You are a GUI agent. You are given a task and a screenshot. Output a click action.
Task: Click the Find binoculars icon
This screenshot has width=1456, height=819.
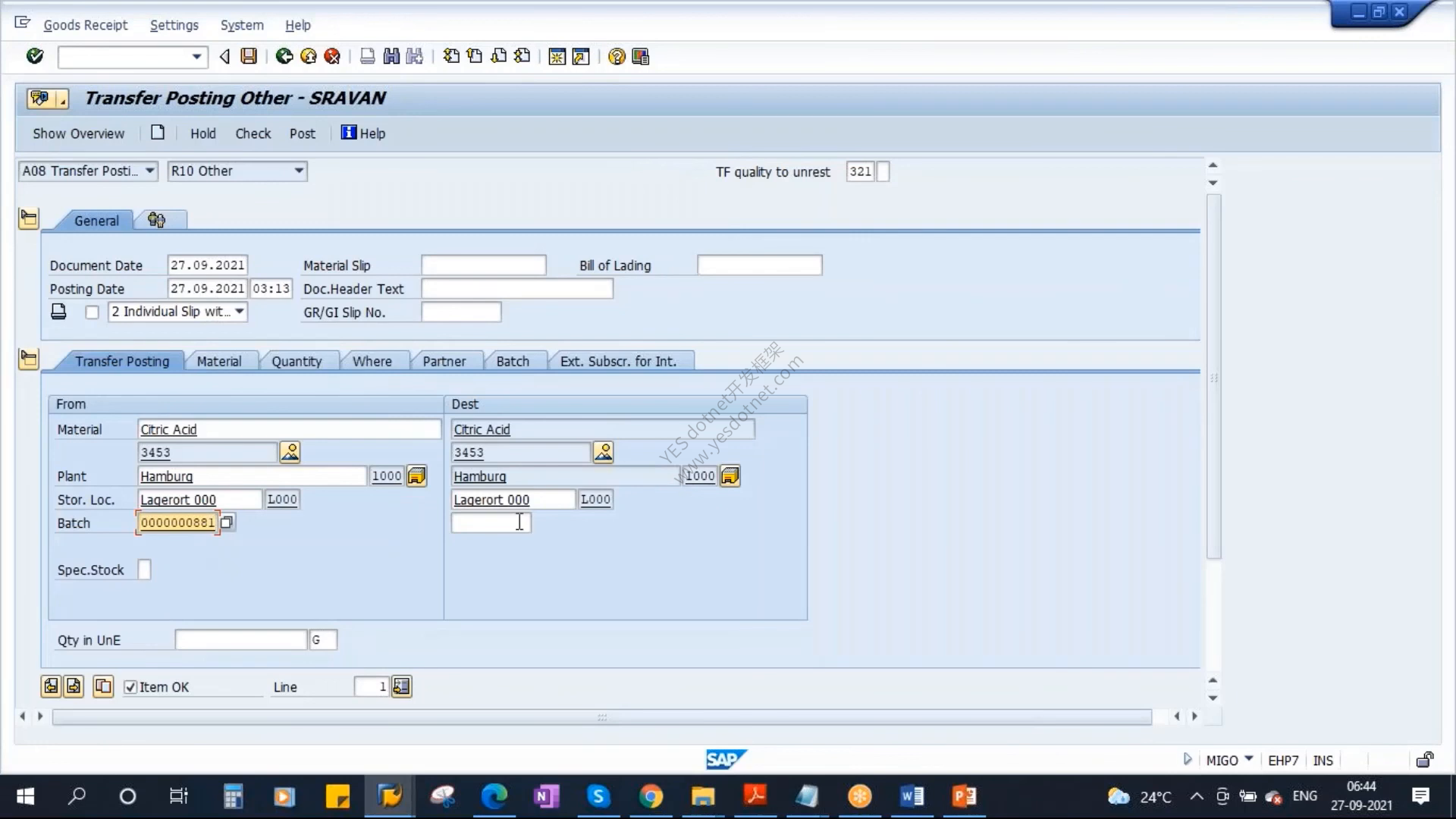pyautogui.click(x=391, y=56)
